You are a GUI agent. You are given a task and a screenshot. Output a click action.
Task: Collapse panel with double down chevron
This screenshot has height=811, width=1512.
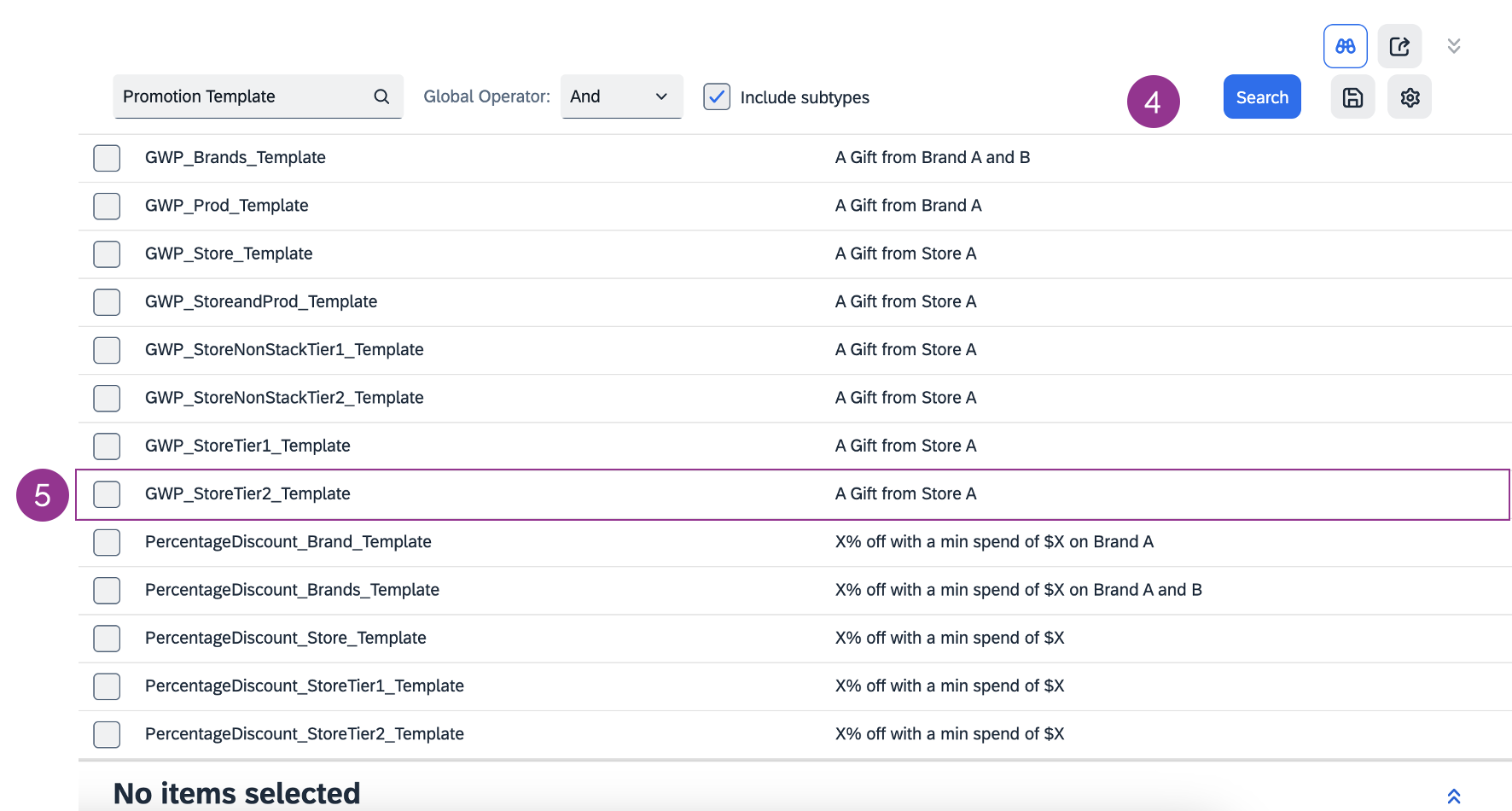[1453, 46]
